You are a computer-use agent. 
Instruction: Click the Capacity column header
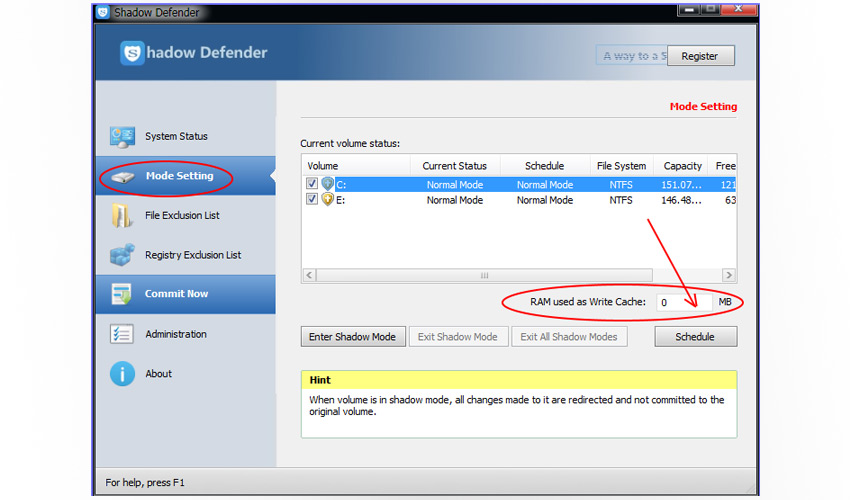682,166
